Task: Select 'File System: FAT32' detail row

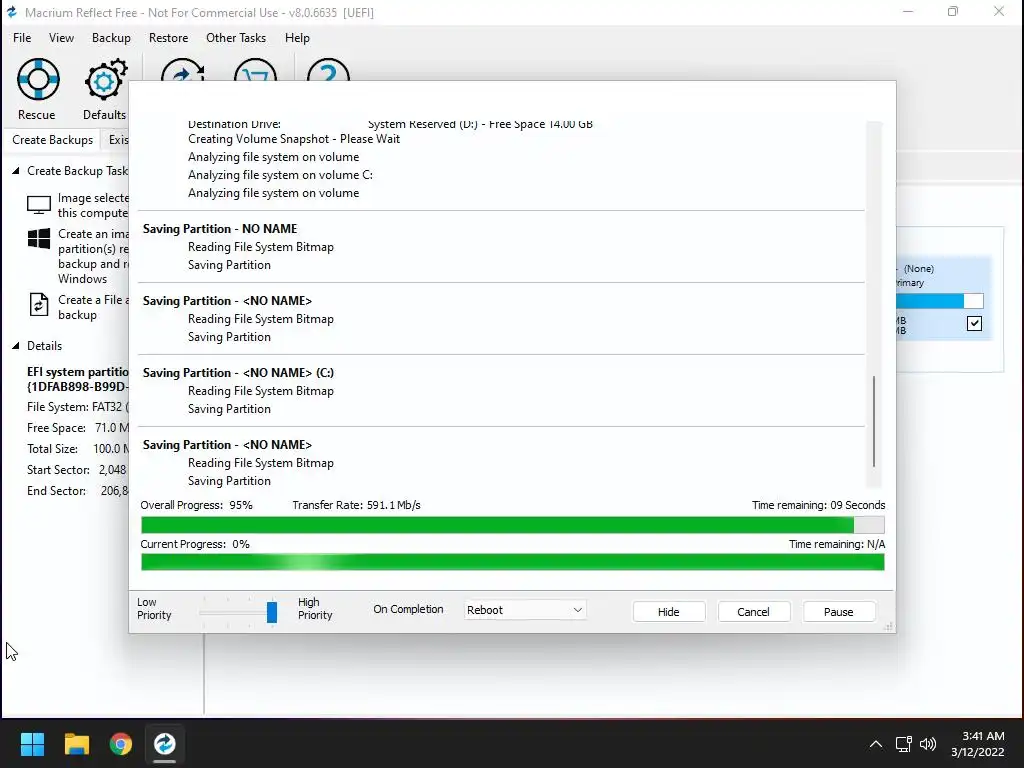Action: pyautogui.click(x=78, y=407)
